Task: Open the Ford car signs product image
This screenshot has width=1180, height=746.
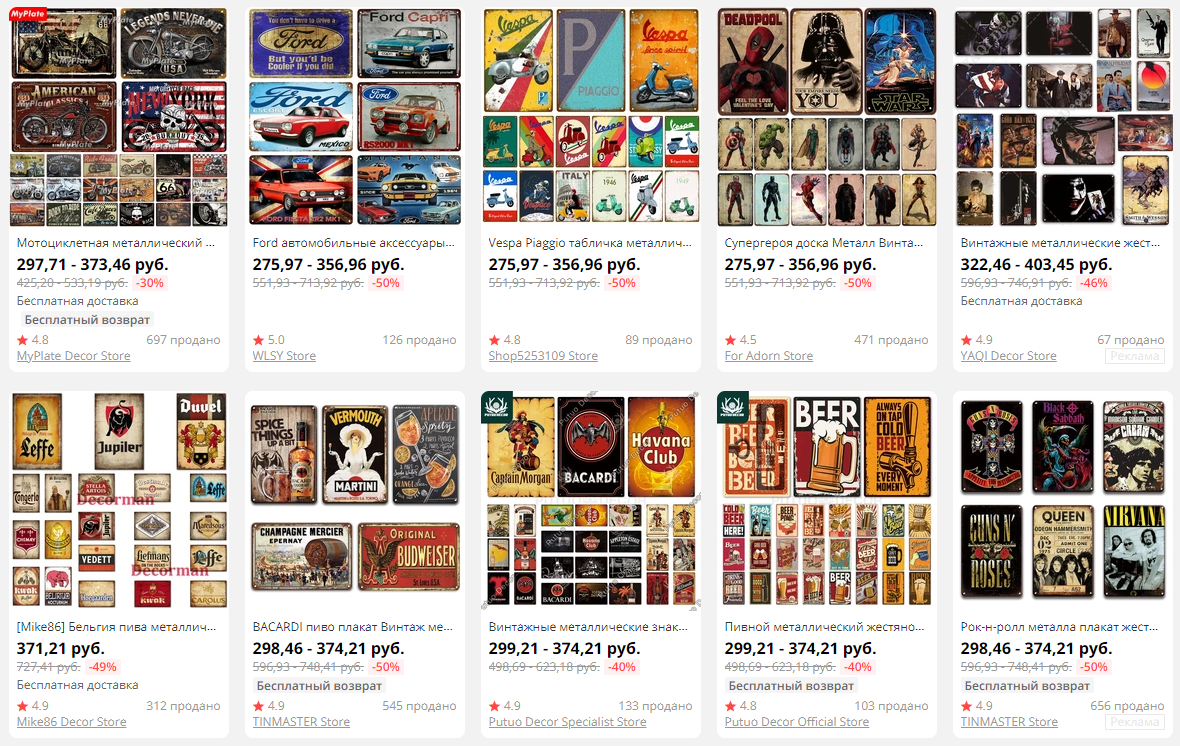Action: (354, 117)
